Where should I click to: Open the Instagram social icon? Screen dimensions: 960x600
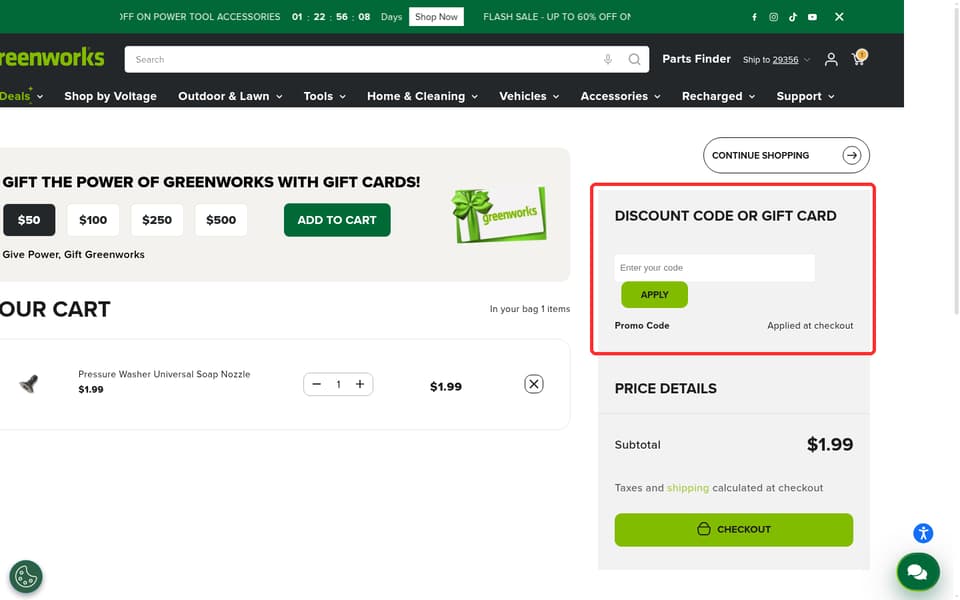[x=773, y=17]
